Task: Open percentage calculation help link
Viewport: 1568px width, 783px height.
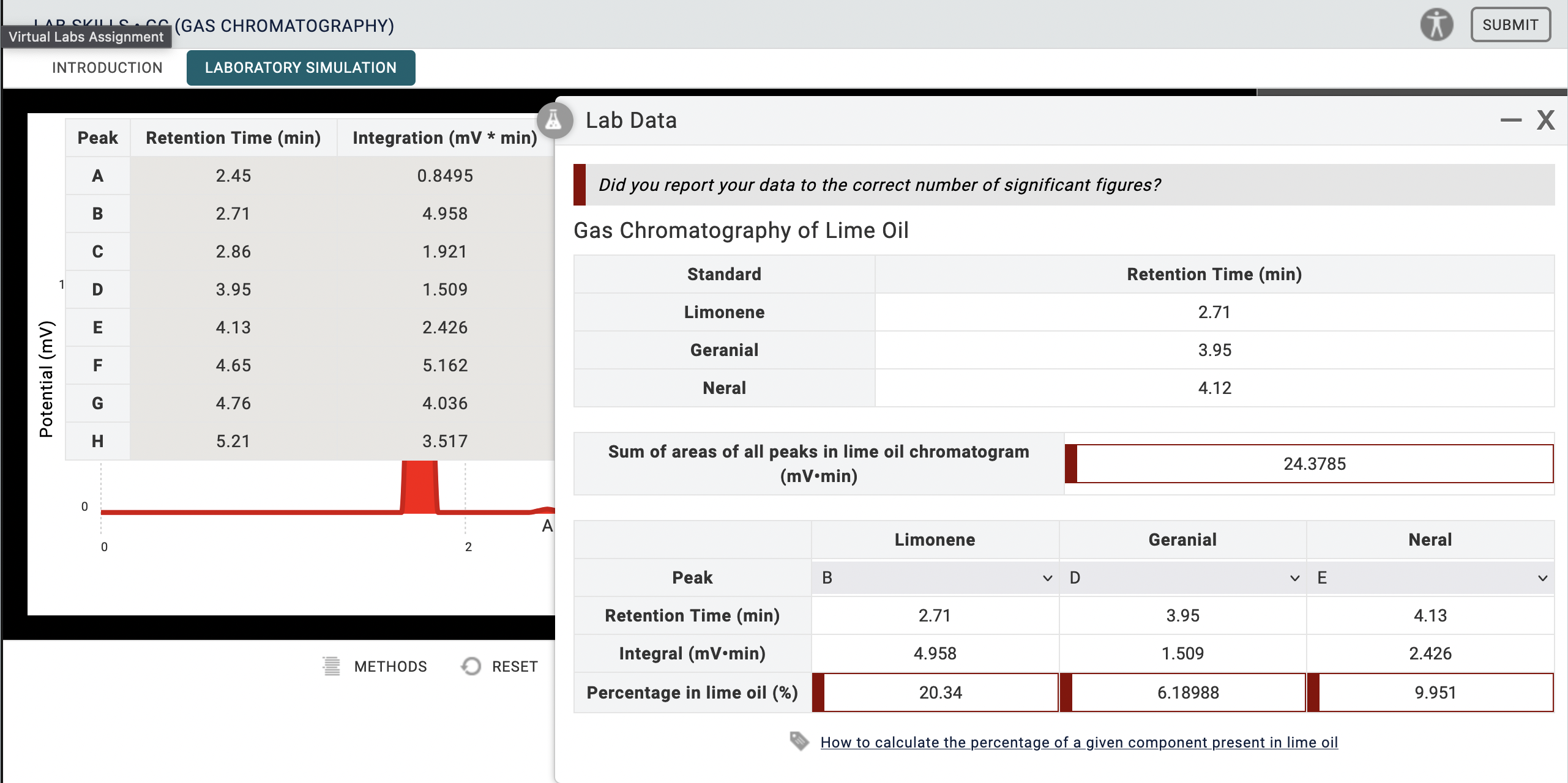Action: 1078,742
